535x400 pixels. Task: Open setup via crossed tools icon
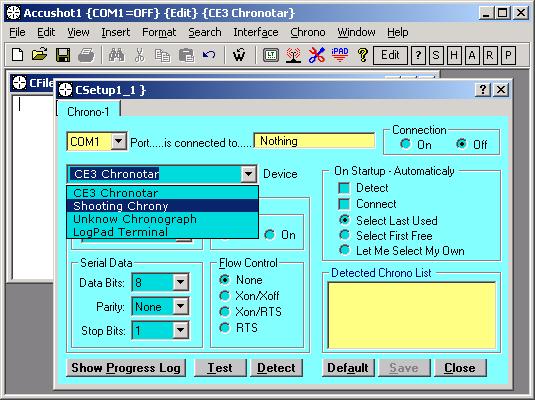pos(317,55)
